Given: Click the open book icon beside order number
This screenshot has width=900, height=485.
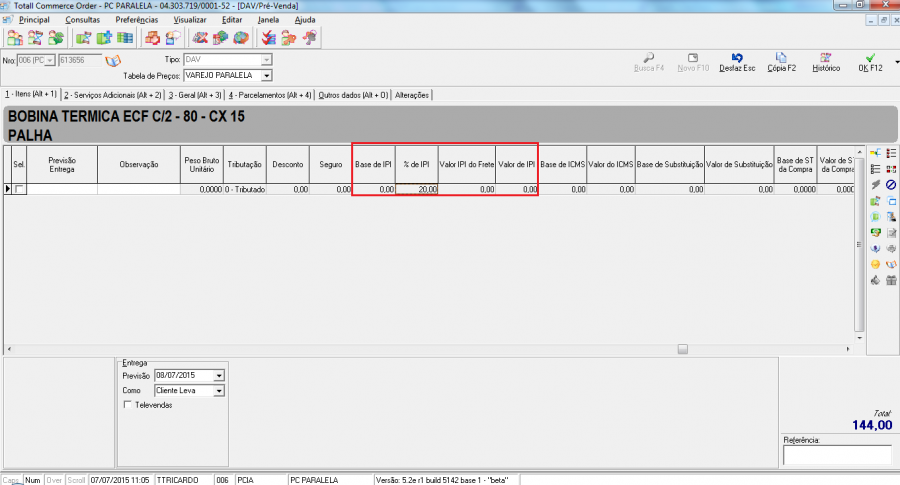Looking at the screenshot, I should coord(112,61).
